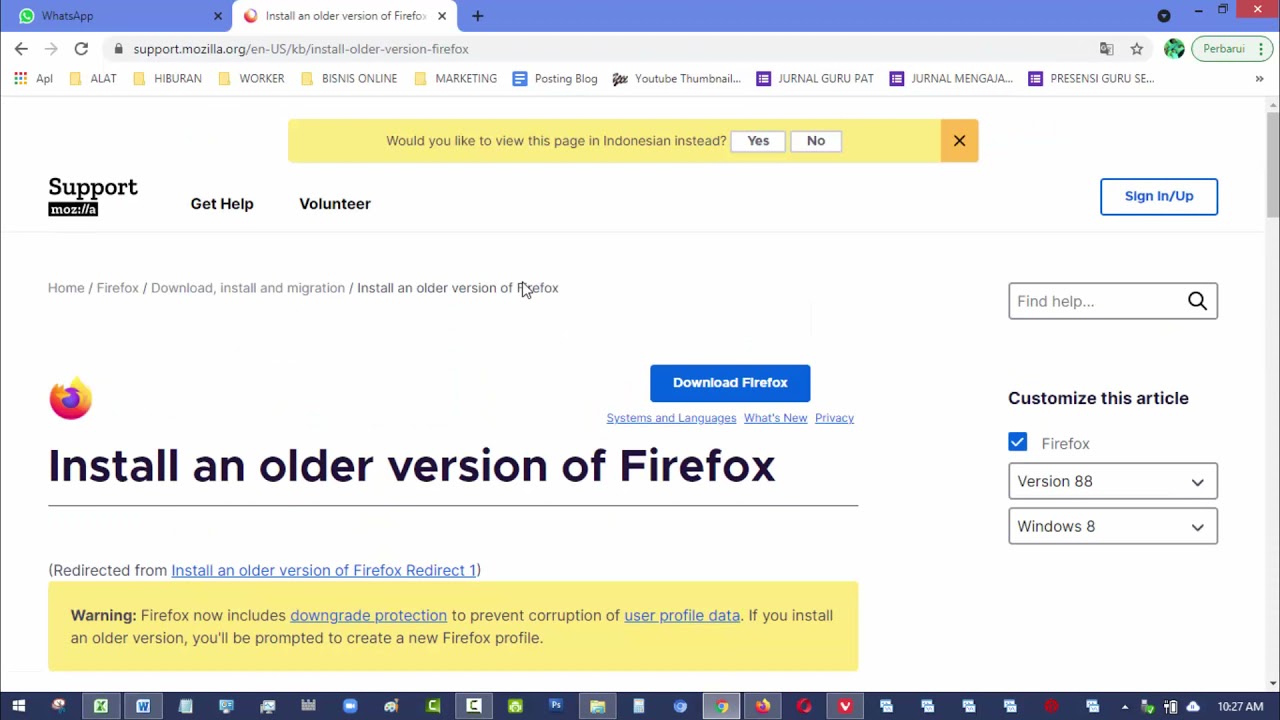1280x720 pixels.
Task: Click the Mozilla Support logo
Action: tap(93, 196)
